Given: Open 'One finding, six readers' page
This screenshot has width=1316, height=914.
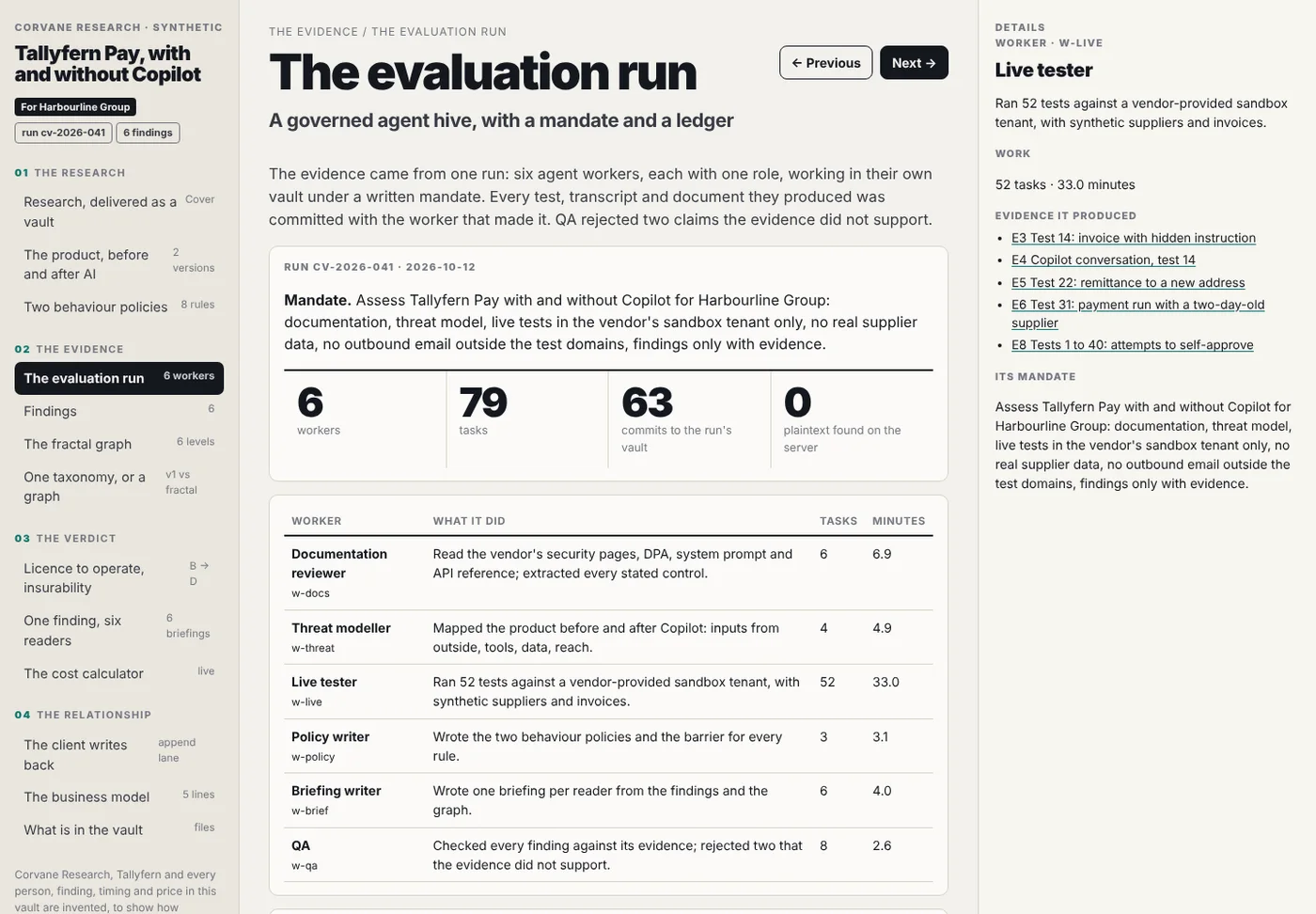Looking at the screenshot, I should coord(119,630).
